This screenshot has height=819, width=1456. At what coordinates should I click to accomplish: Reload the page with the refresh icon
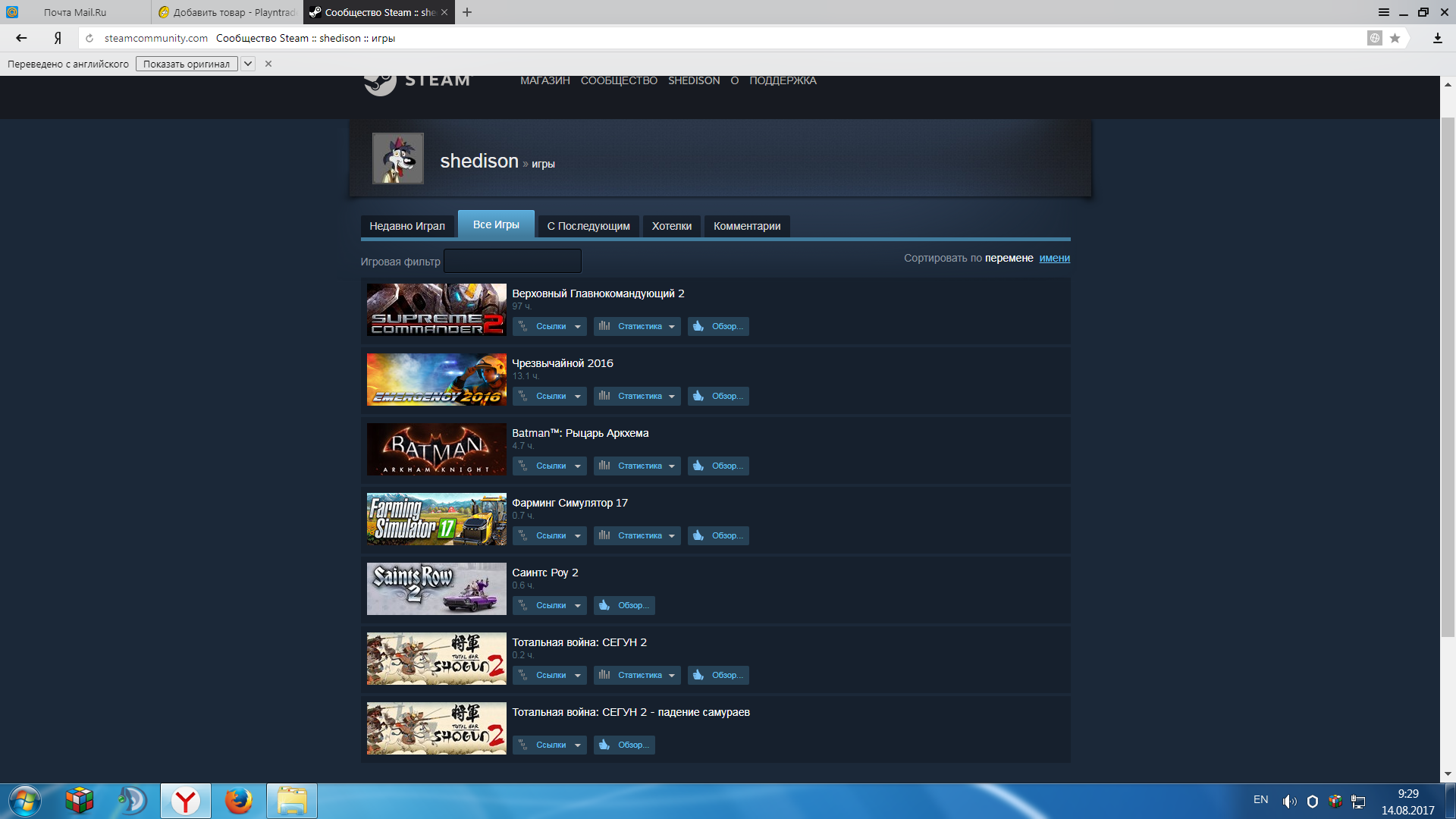pyautogui.click(x=89, y=38)
